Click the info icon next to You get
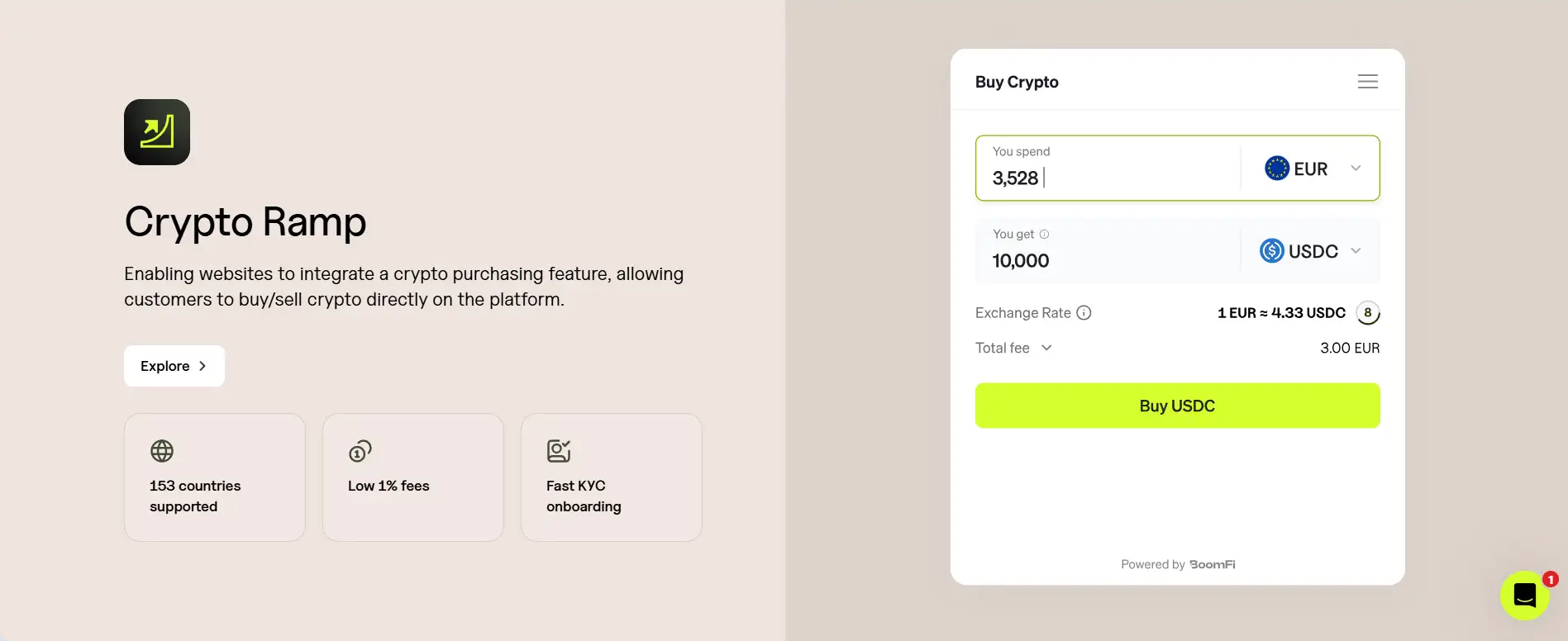 click(1044, 235)
